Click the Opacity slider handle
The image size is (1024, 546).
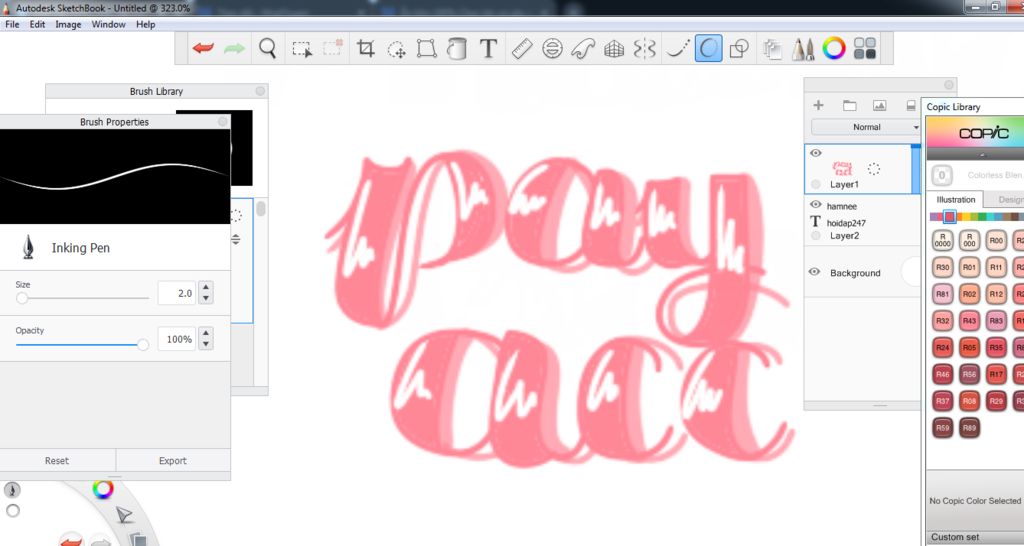click(x=143, y=344)
